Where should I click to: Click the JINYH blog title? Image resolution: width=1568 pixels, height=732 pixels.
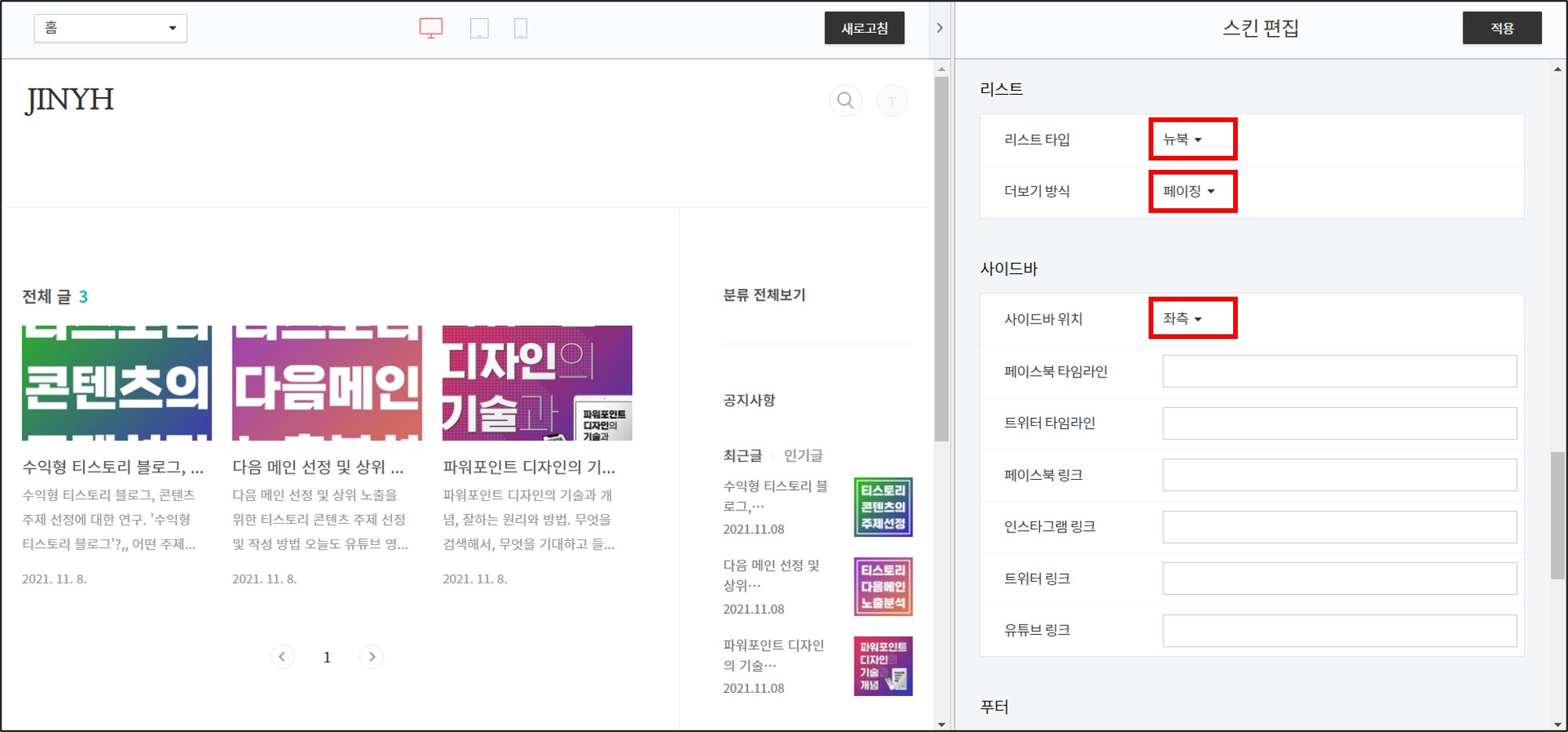(70, 100)
